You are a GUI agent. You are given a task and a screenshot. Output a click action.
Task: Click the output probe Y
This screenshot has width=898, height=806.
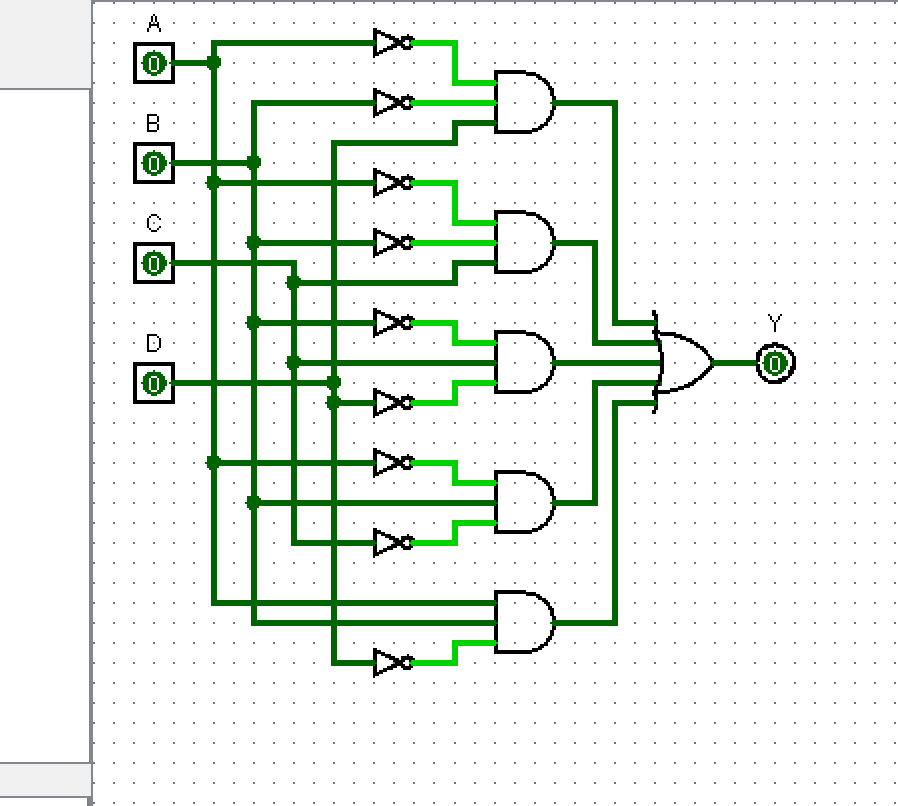coord(773,361)
